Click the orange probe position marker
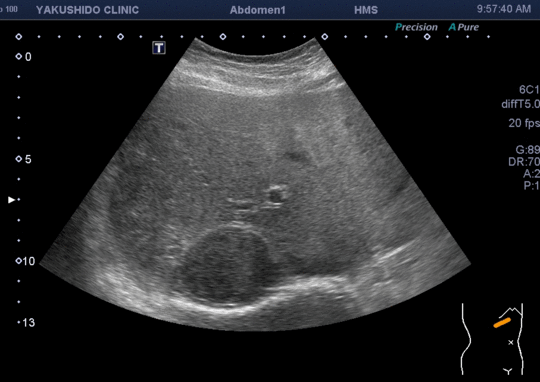The image size is (540, 382). click(x=502, y=323)
